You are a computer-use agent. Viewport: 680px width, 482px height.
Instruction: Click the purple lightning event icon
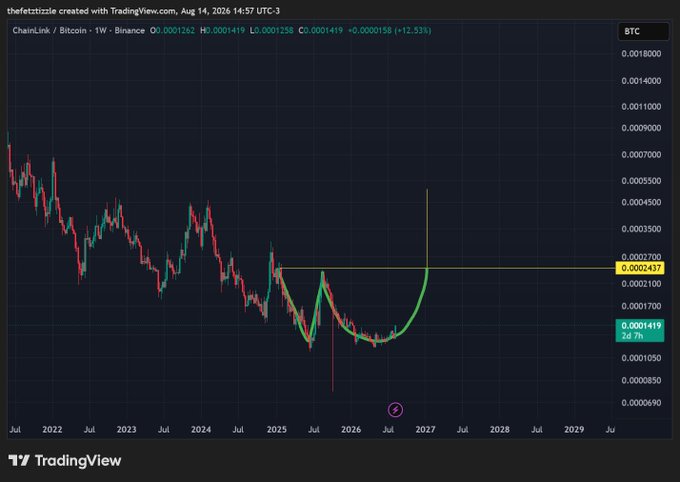(x=395, y=410)
